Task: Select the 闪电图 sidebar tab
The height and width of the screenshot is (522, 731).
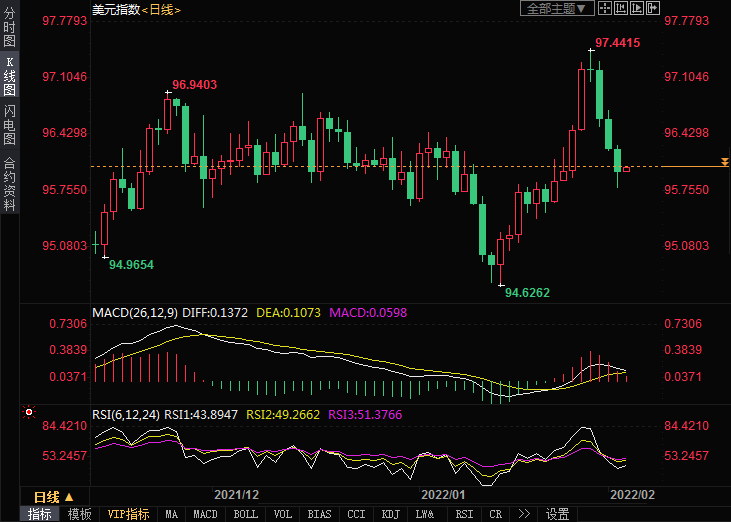Action: [9, 125]
